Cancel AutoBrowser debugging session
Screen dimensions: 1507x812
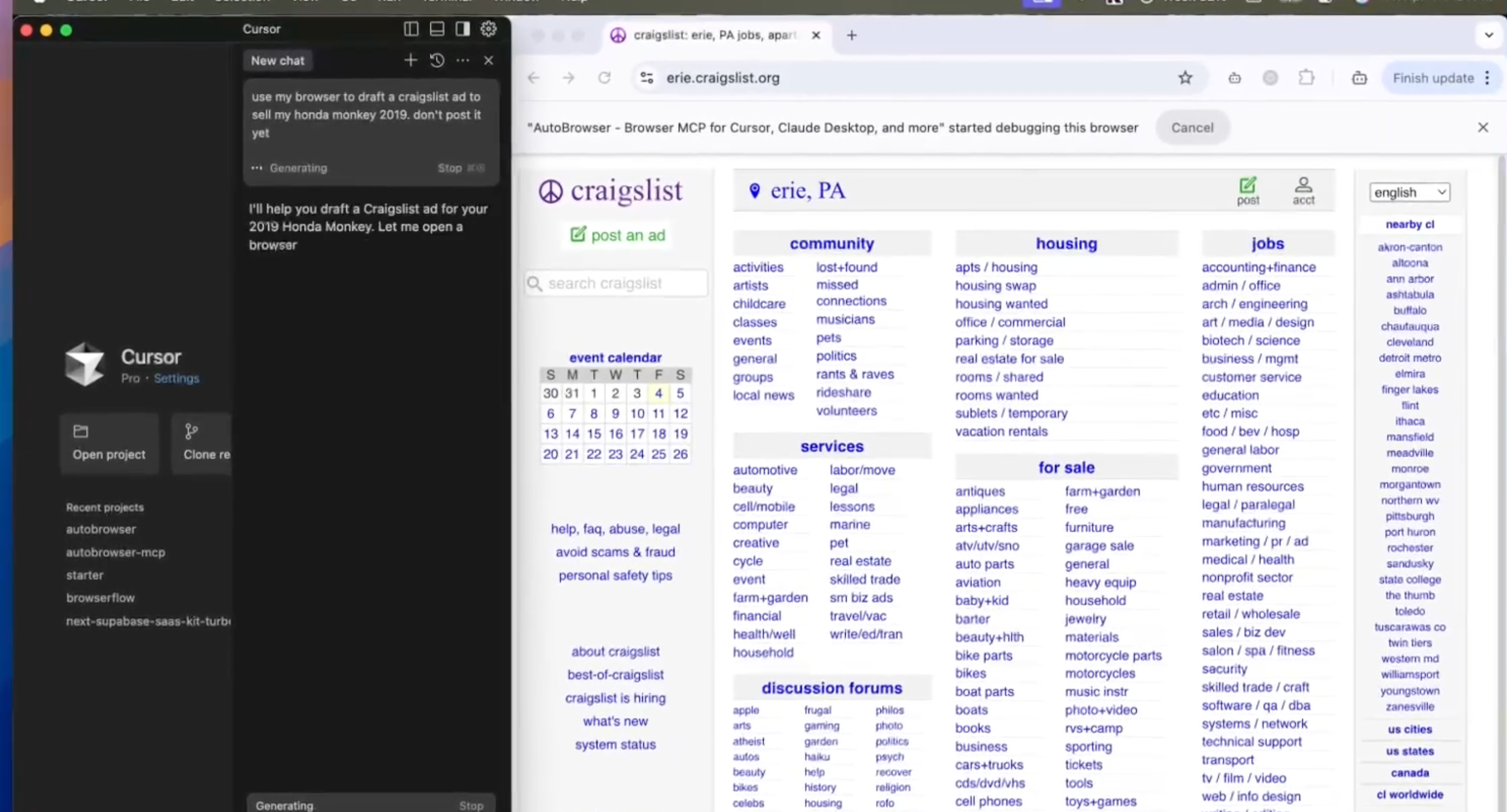tap(1192, 127)
